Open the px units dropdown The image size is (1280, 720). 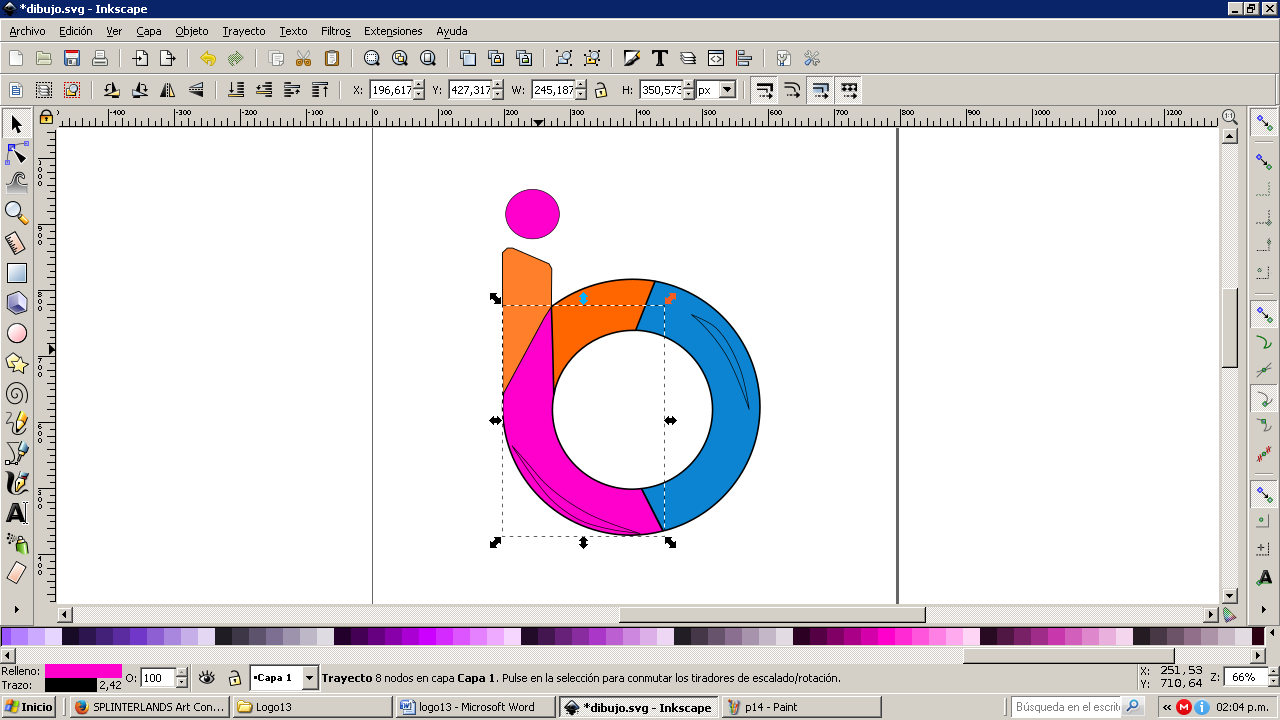(727, 90)
